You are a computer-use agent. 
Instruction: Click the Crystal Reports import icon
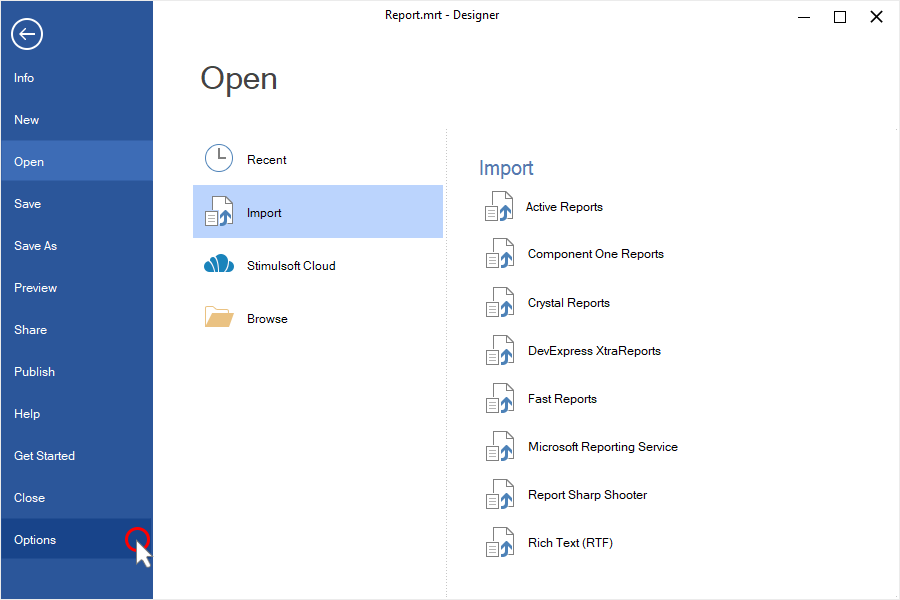point(500,303)
